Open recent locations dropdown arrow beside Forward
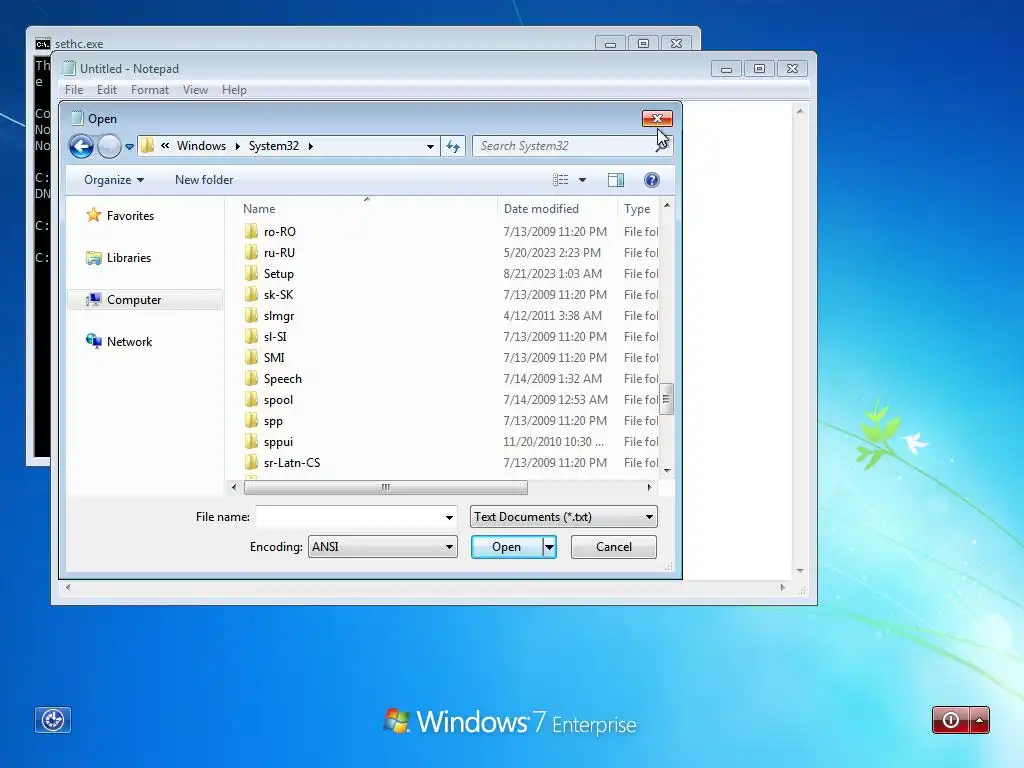The width and height of the screenshot is (1024, 768). [129, 146]
